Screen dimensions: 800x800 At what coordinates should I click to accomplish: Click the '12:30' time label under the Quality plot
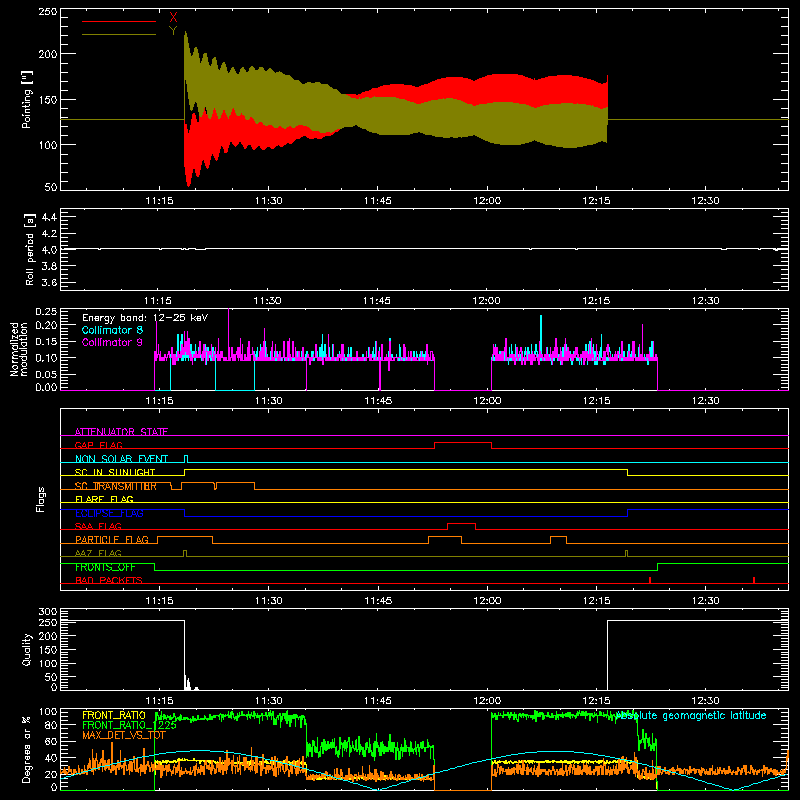point(706,701)
